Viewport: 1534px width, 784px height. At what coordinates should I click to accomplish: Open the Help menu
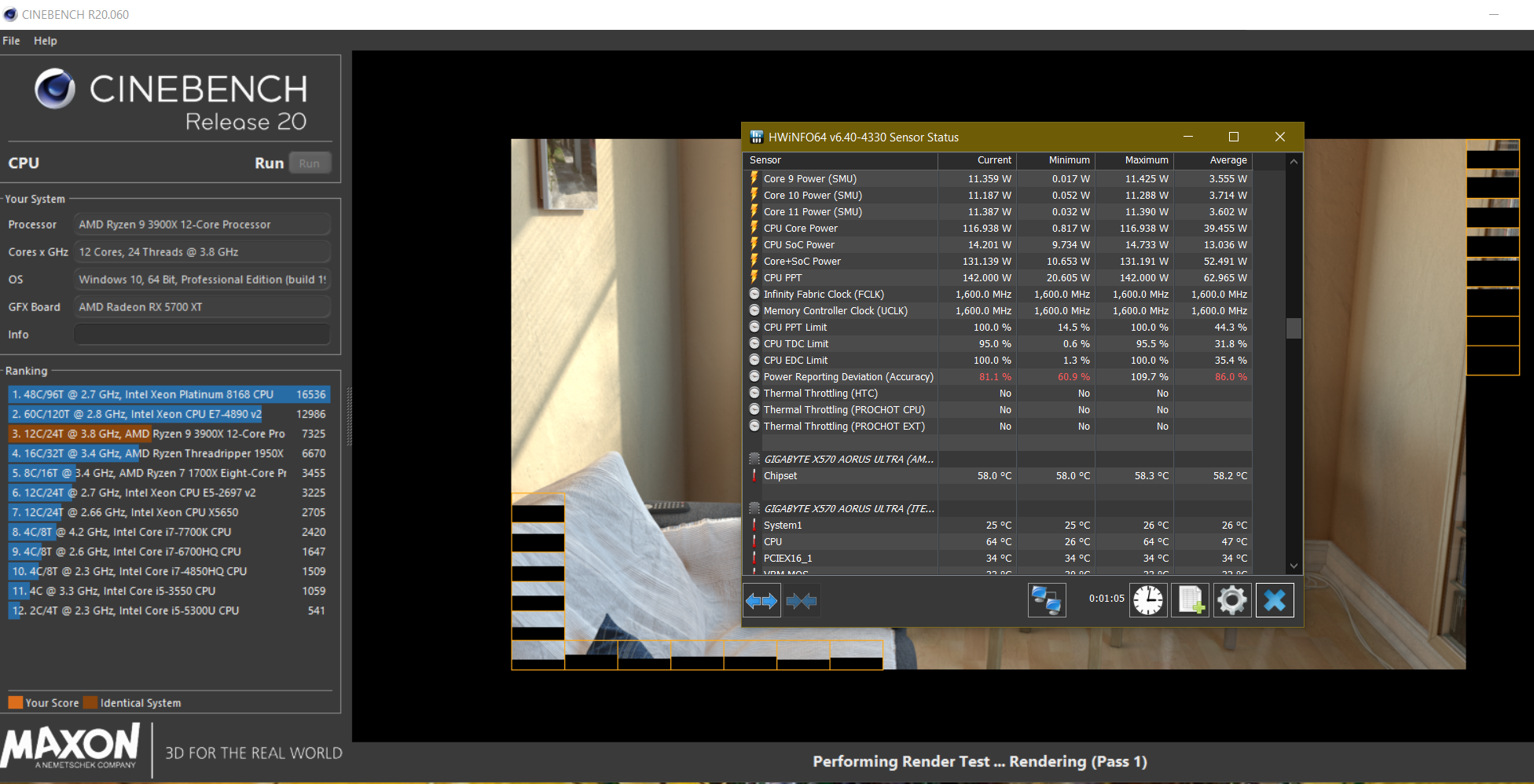point(45,41)
